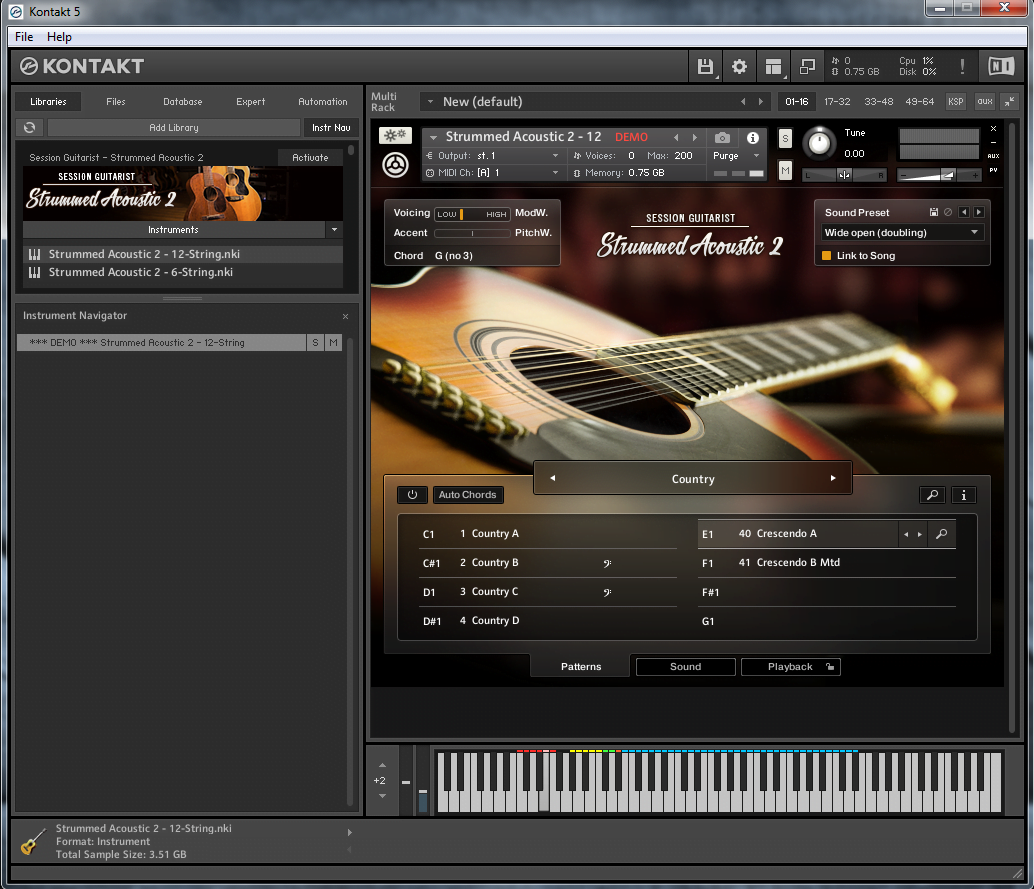This screenshot has height=889, width=1034.
Task: Open the MIDI Ch dropdown
Action: point(493,173)
